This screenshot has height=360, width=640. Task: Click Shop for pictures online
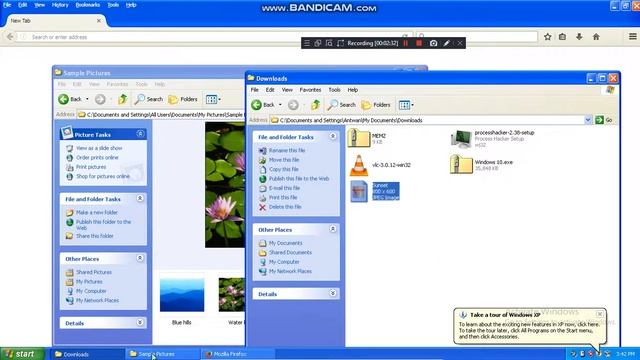pos(103,176)
